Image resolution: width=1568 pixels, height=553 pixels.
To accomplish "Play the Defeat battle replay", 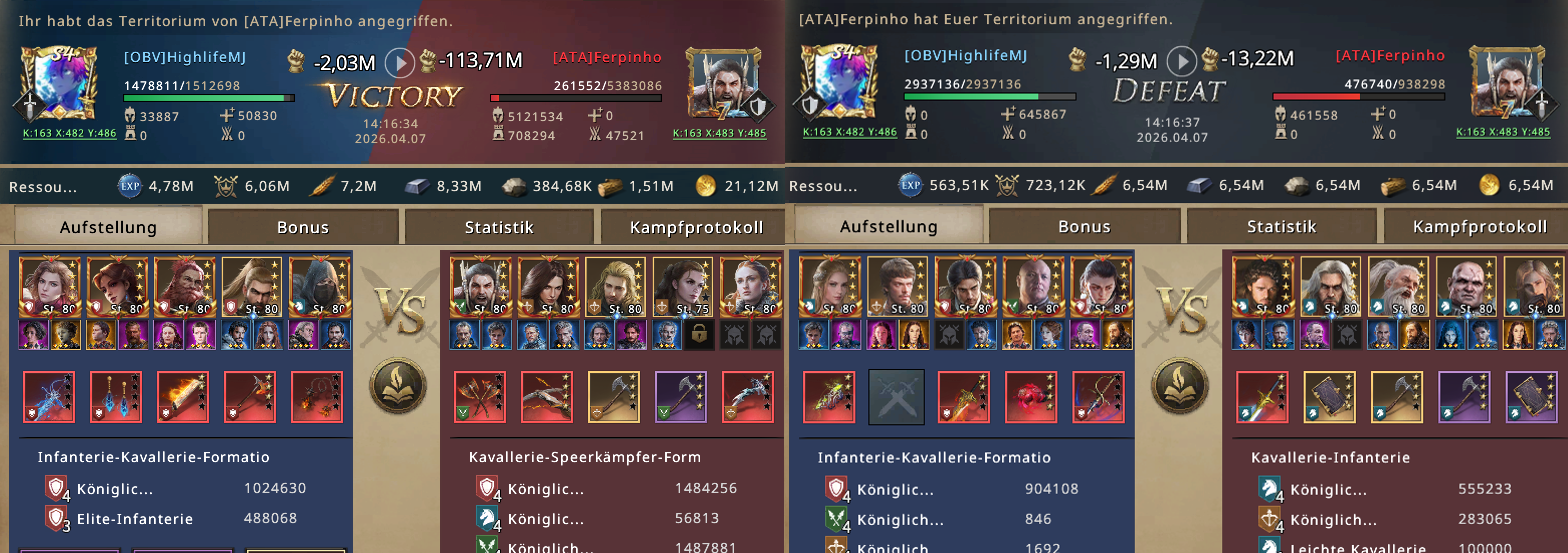I will 1182,61.
